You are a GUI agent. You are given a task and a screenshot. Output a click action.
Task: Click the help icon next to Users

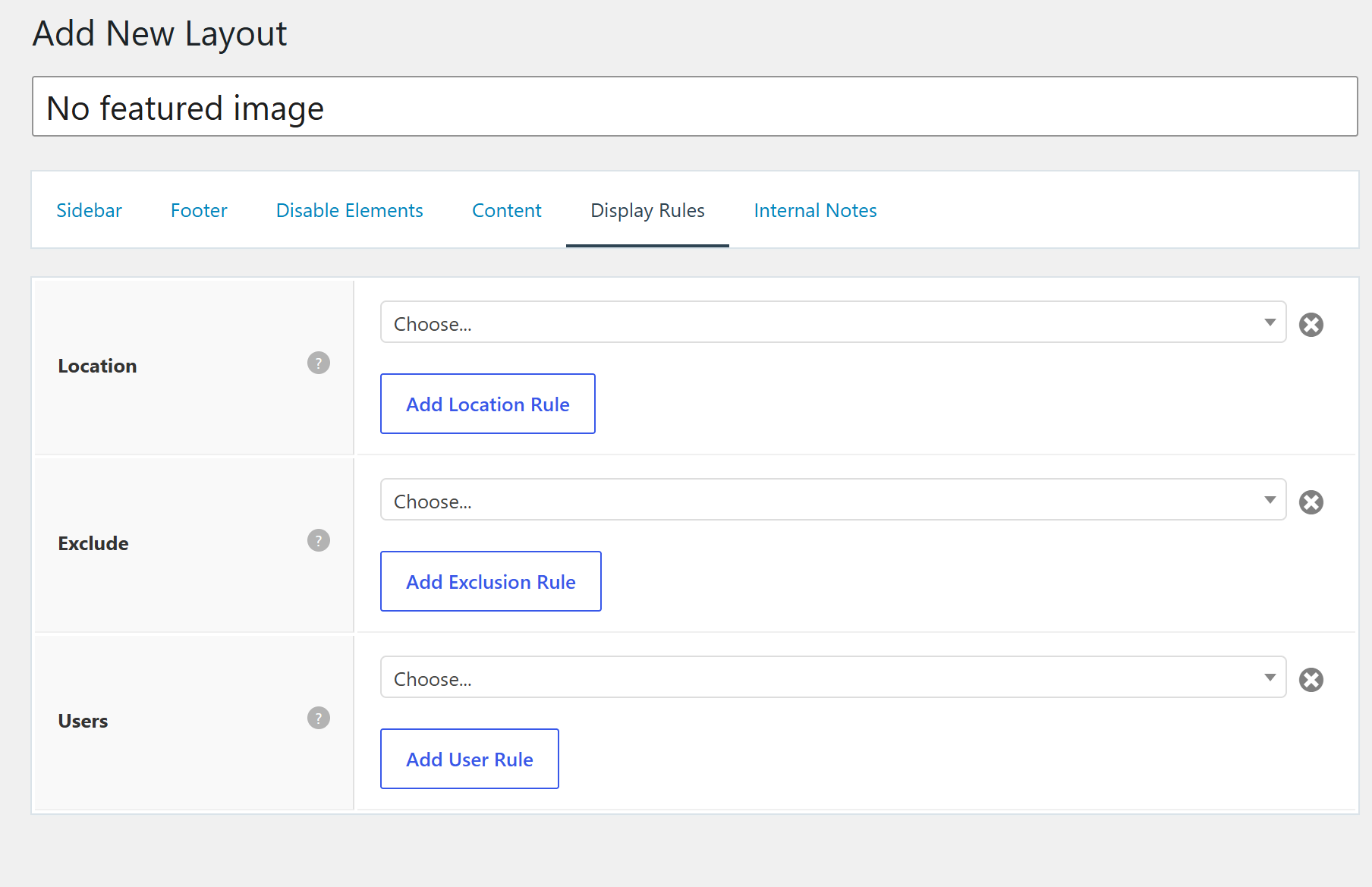pyautogui.click(x=319, y=719)
